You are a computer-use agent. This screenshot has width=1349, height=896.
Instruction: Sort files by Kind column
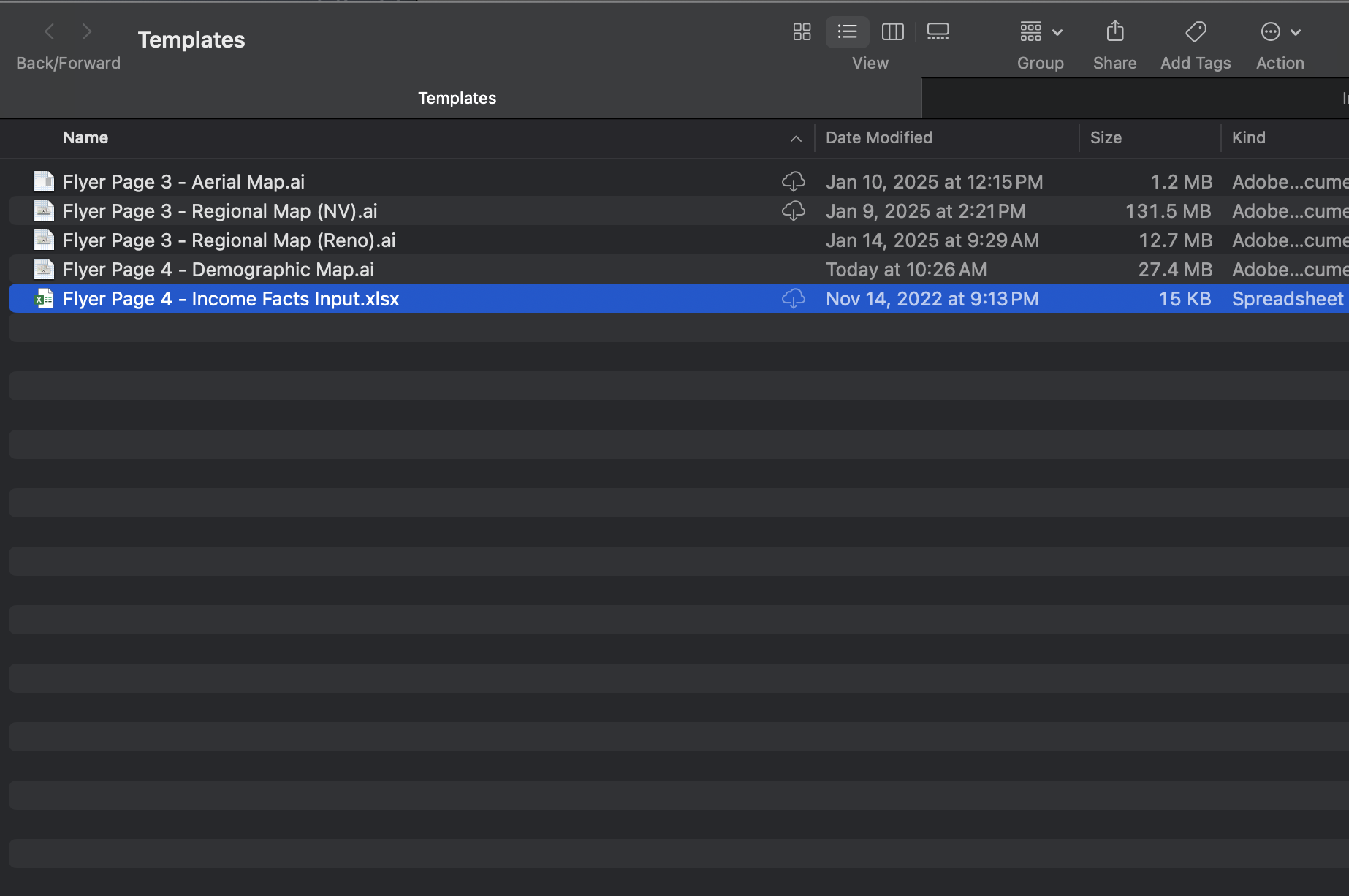(x=1248, y=137)
